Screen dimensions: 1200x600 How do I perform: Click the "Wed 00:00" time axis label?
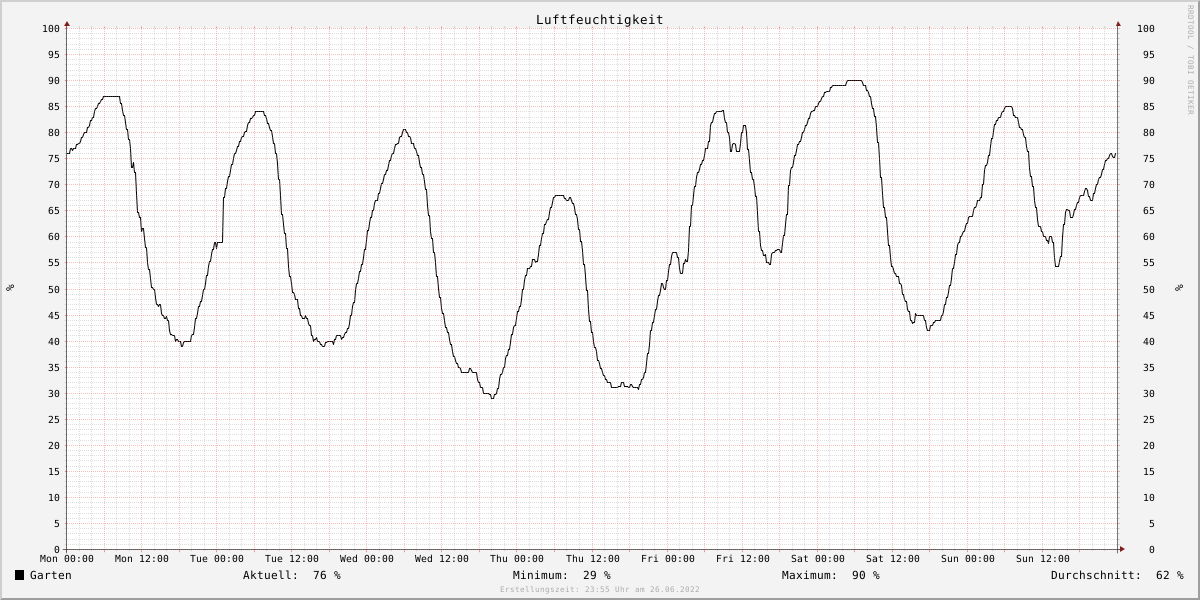tap(367, 559)
